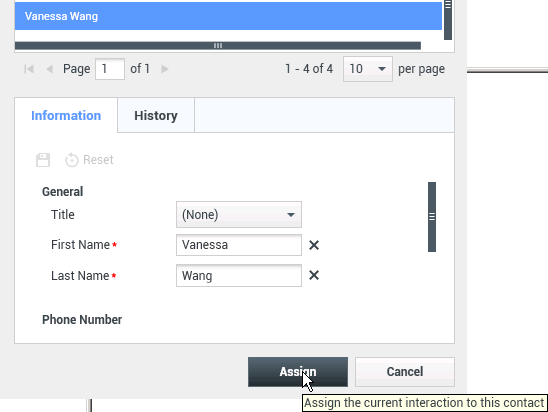Click the Reset icon button
Viewport: 548px width, 412px height.
(x=89, y=160)
